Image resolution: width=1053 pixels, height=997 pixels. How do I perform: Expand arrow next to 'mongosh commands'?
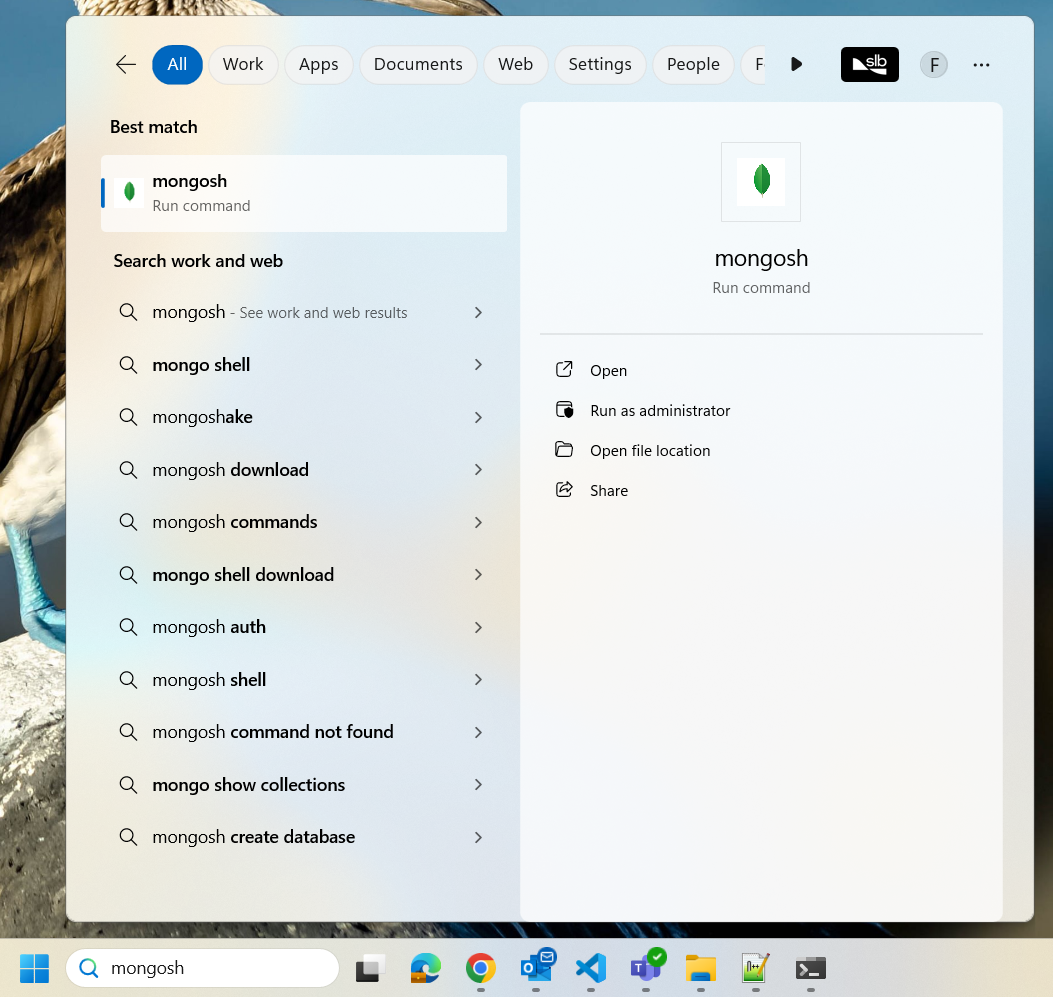coord(478,522)
